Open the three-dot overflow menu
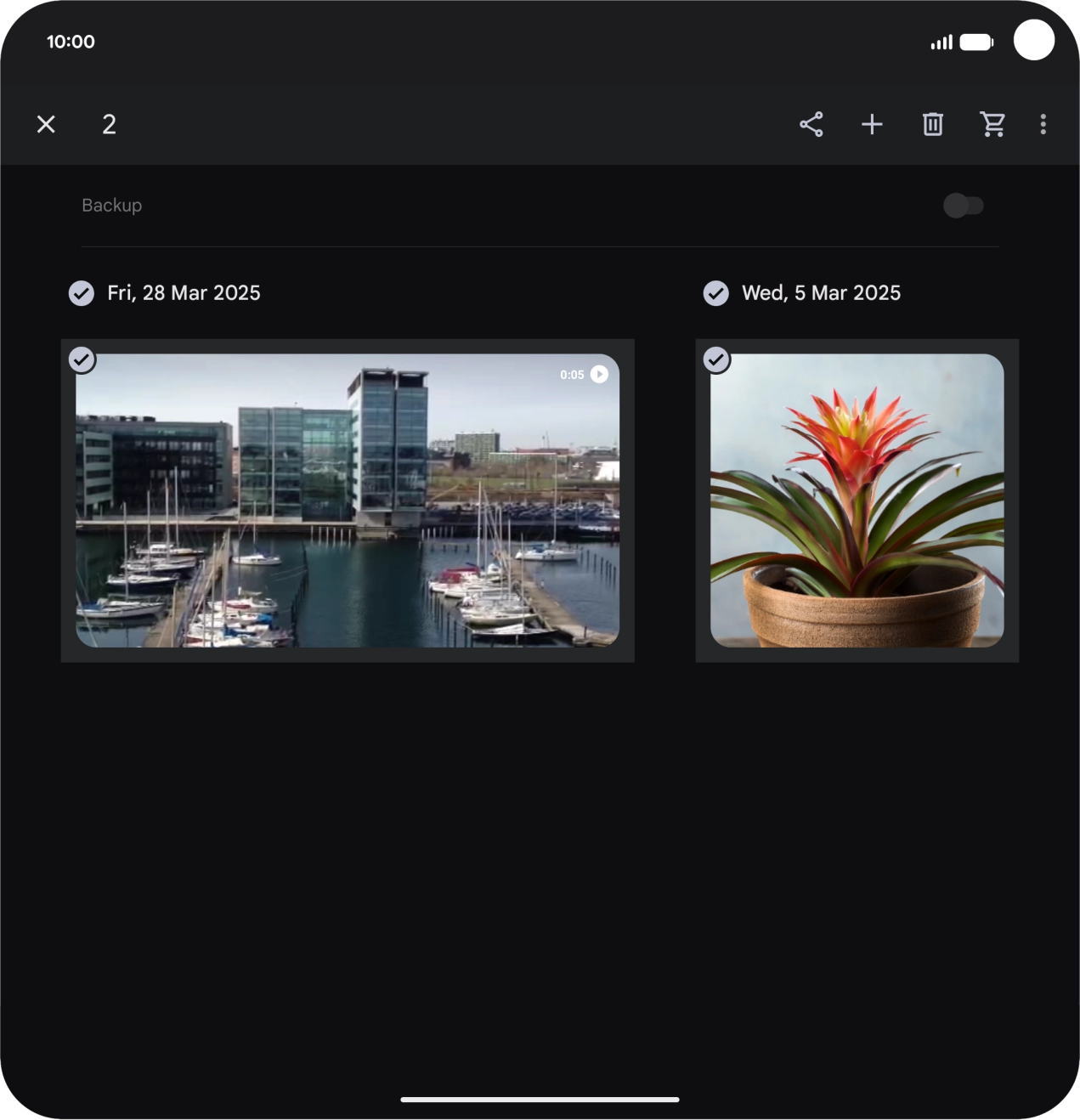This screenshot has width=1080, height=1120. click(x=1043, y=124)
